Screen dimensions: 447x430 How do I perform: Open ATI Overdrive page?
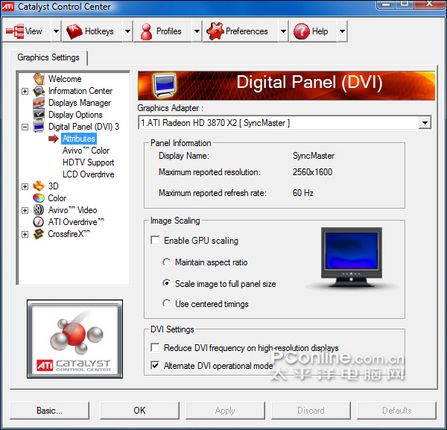coord(76,222)
